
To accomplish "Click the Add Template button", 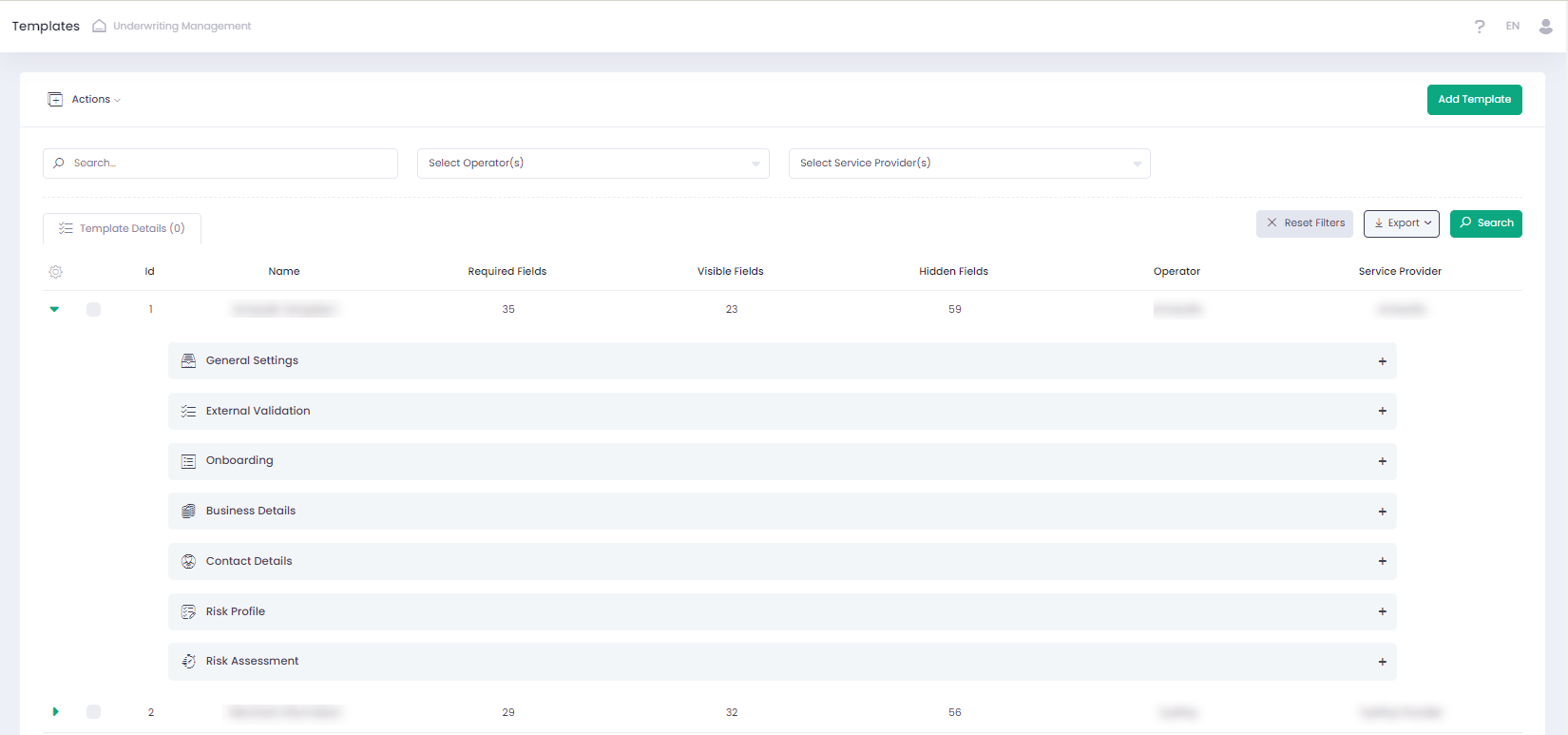I will (x=1474, y=100).
